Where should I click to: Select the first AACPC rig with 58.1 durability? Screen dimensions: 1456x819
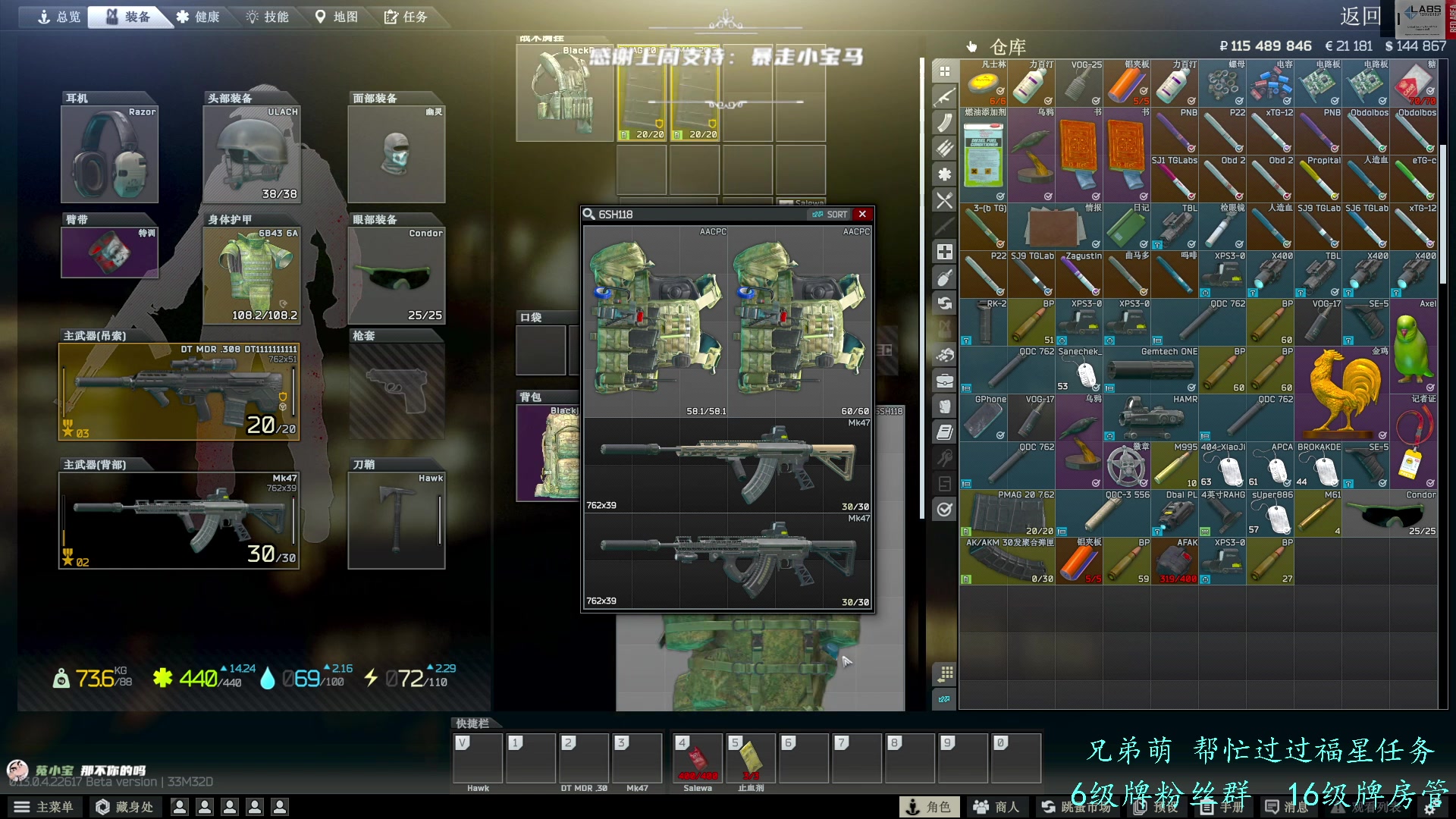[x=657, y=322]
